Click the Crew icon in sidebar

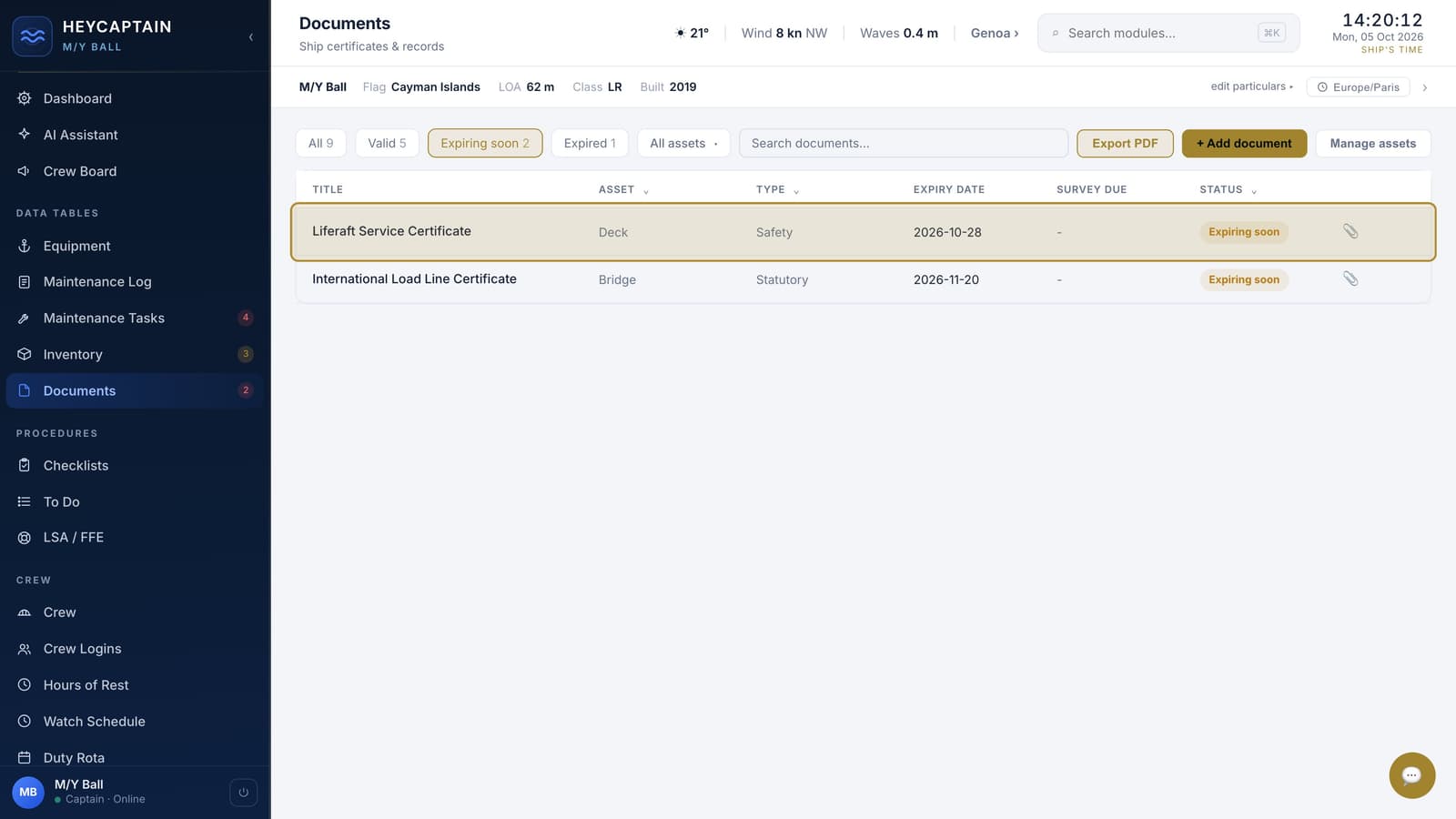pos(25,612)
